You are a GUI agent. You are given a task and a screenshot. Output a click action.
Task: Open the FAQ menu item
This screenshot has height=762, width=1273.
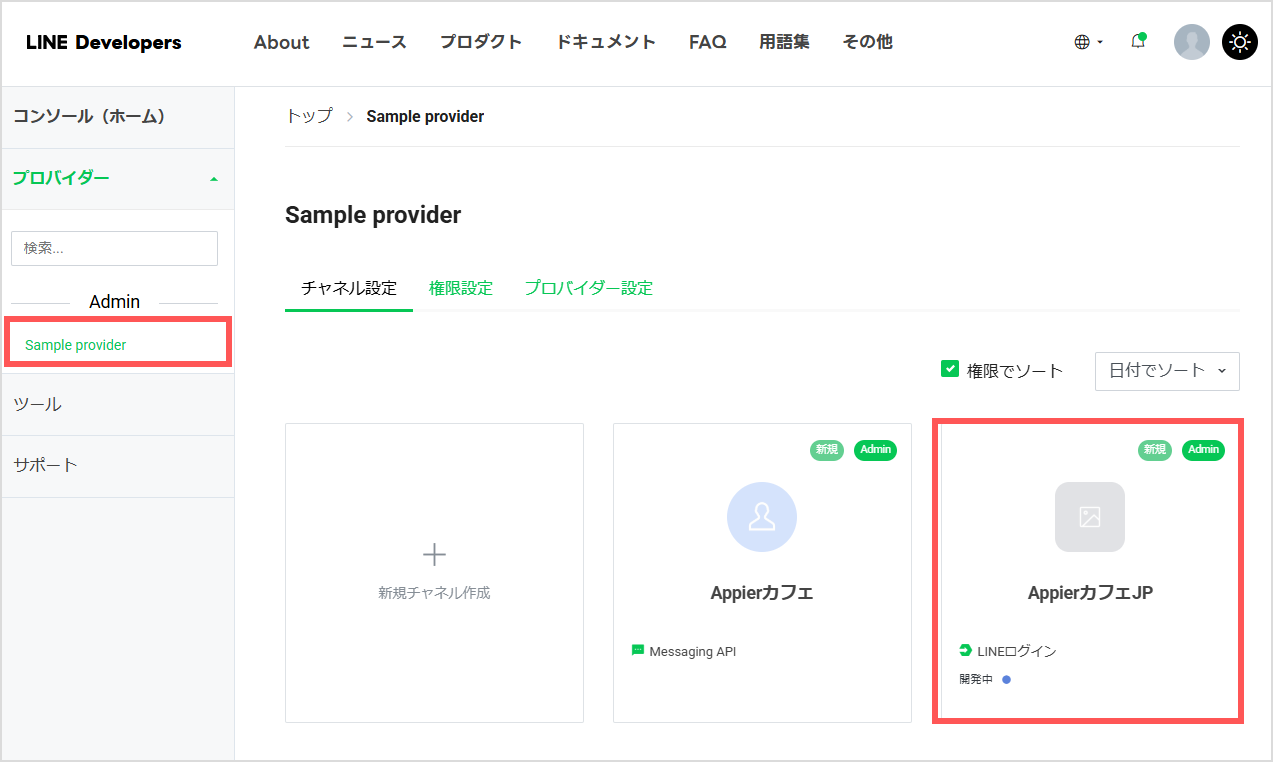click(x=708, y=42)
